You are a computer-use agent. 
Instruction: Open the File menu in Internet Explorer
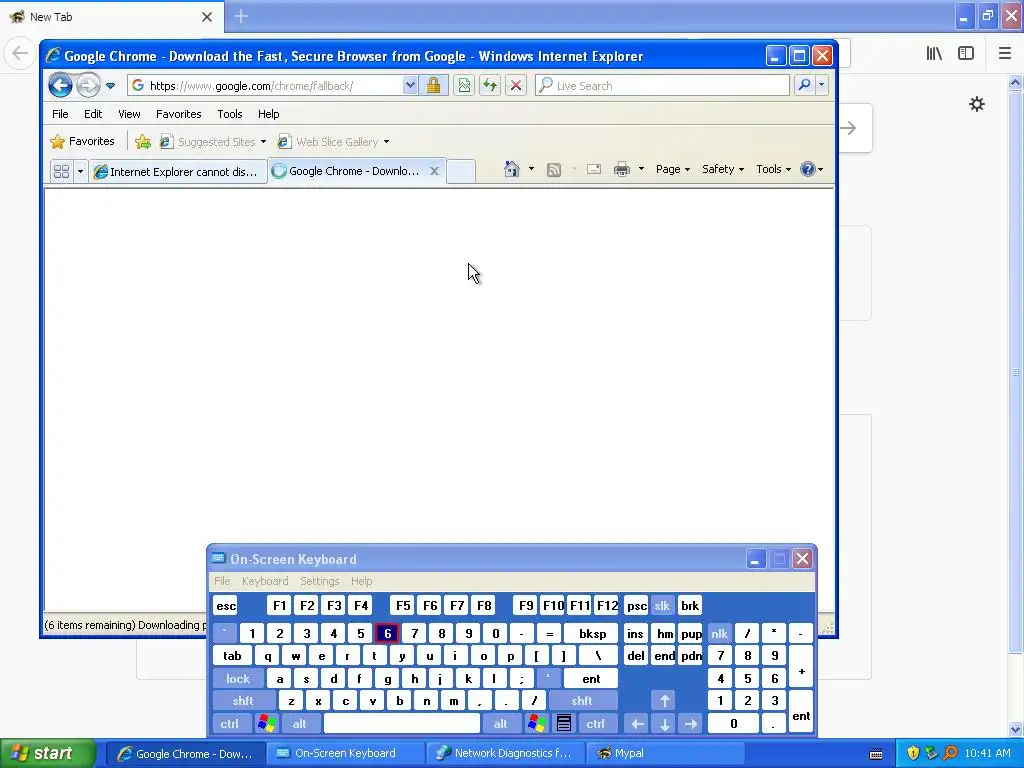tap(60, 114)
